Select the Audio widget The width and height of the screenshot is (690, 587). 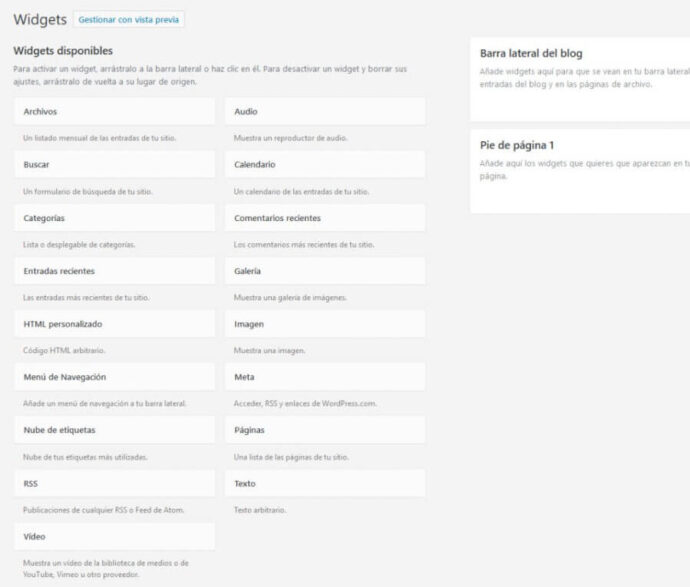[325, 111]
